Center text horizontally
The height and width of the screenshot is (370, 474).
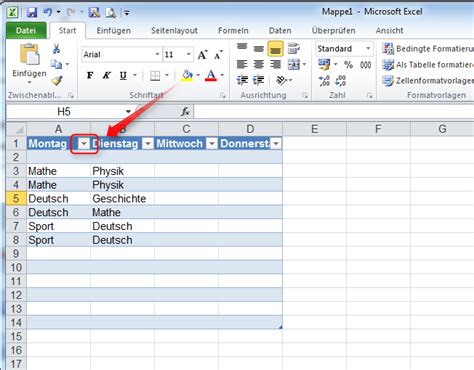point(259,64)
